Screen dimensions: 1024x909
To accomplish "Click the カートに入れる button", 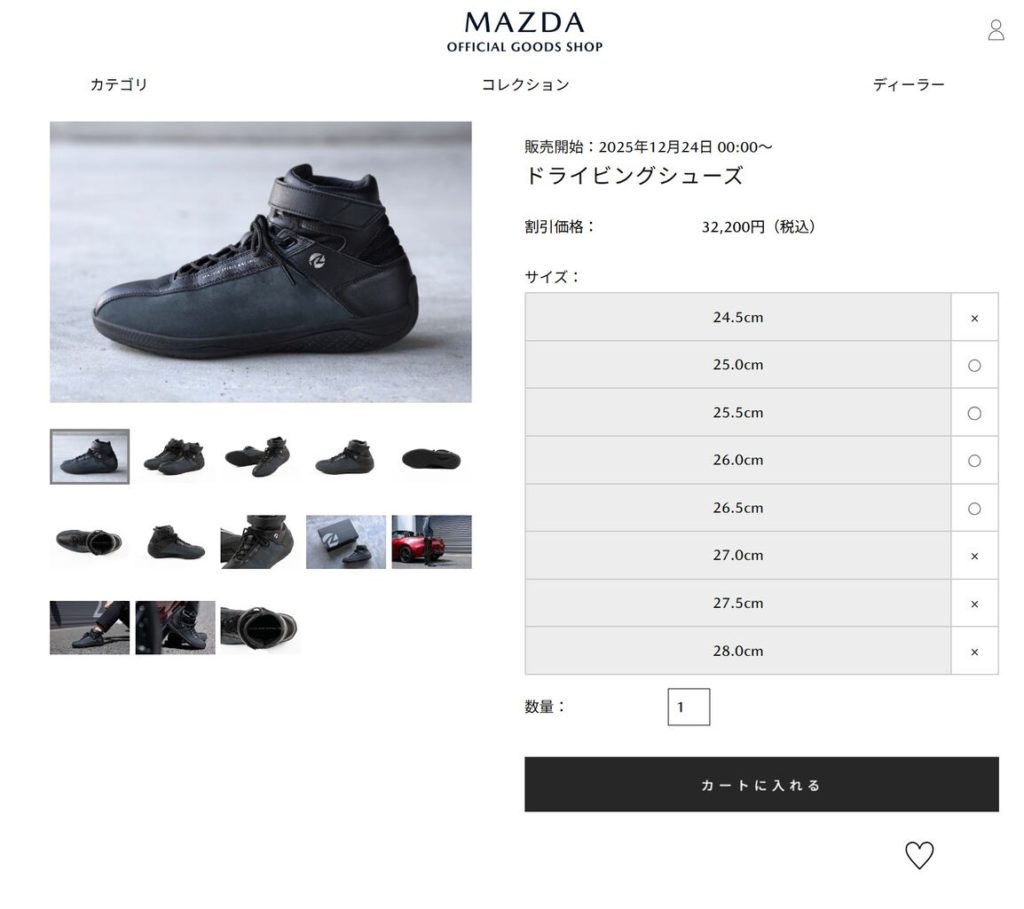I will [761, 784].
